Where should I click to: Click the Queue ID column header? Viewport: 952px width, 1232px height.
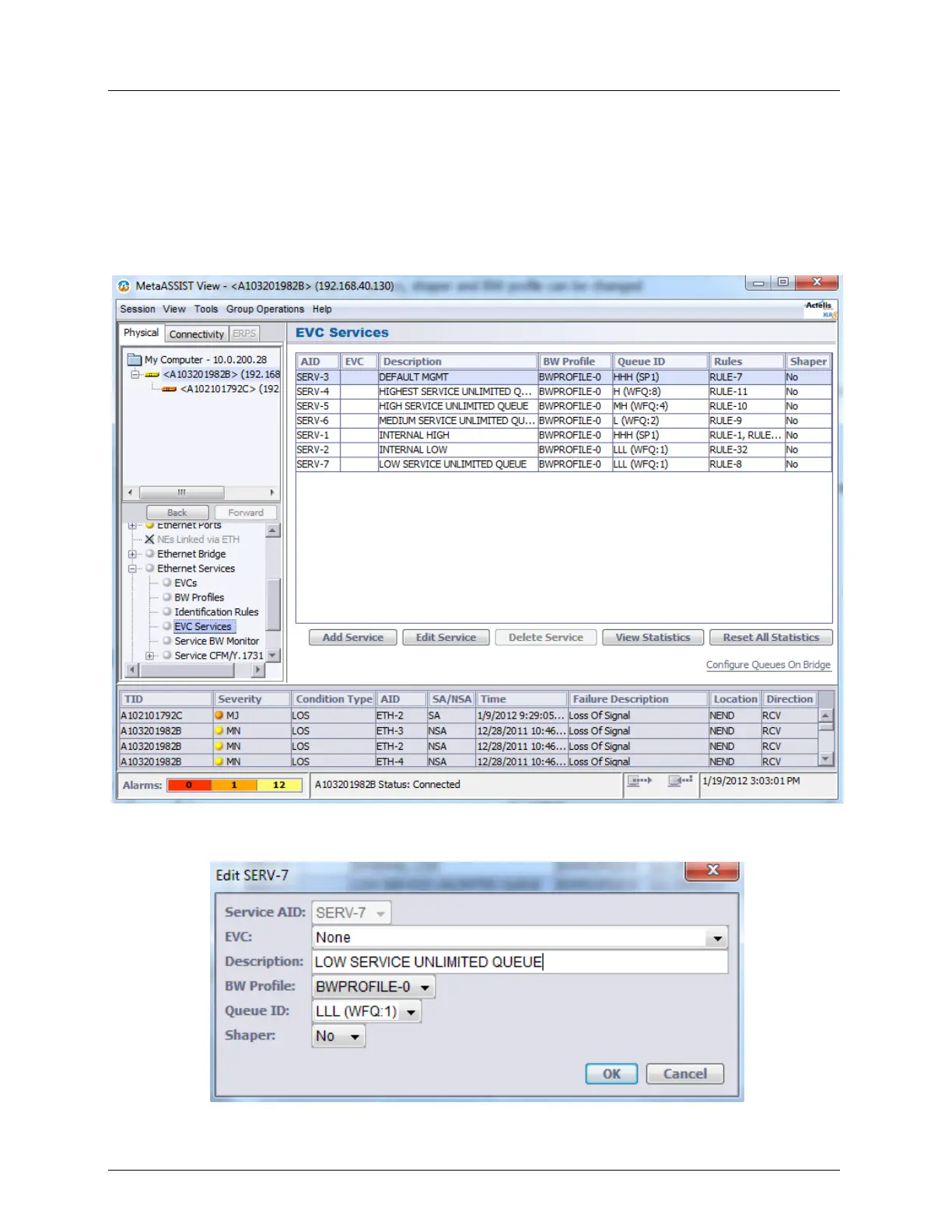pyautogui.click(x=660, y=362)
